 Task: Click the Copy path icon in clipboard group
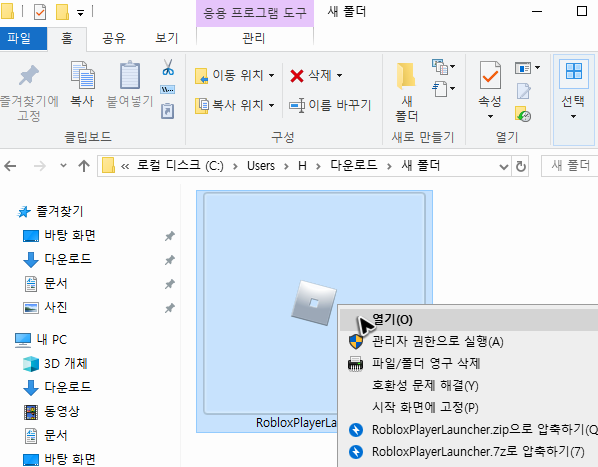coord(168,90)
